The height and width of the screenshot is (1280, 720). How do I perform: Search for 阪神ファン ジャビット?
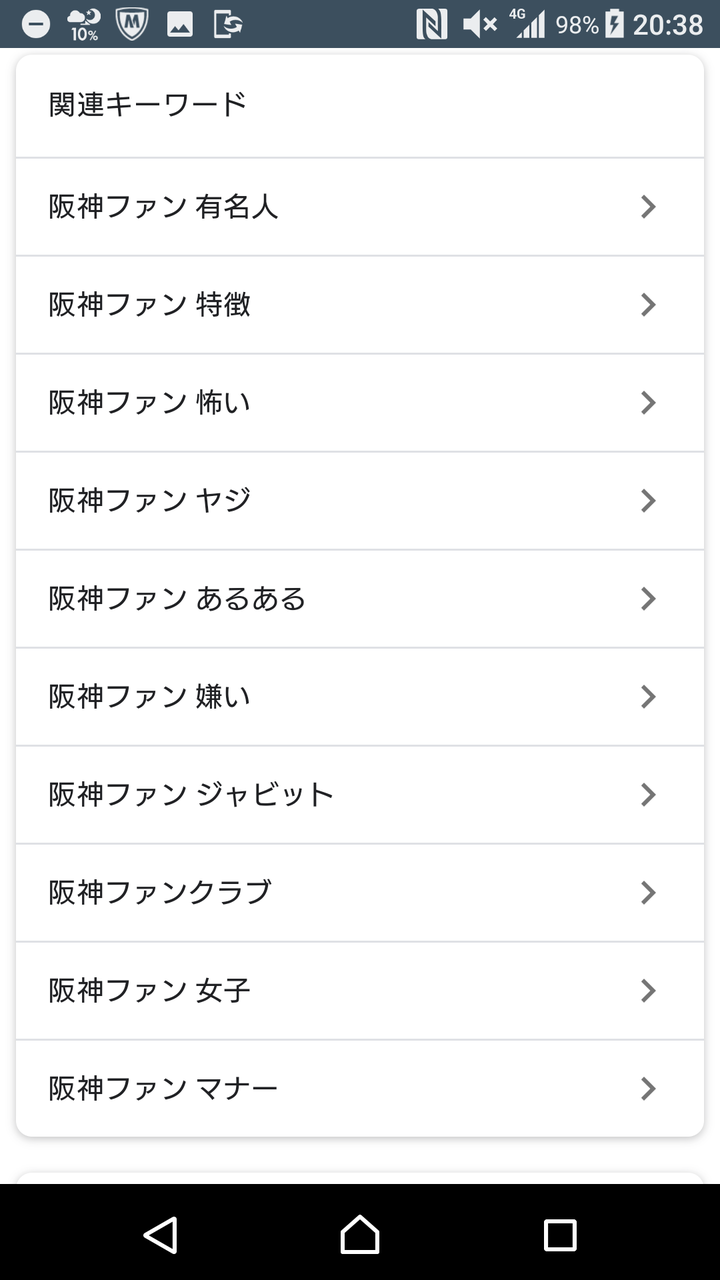click(x=191, y=795)
